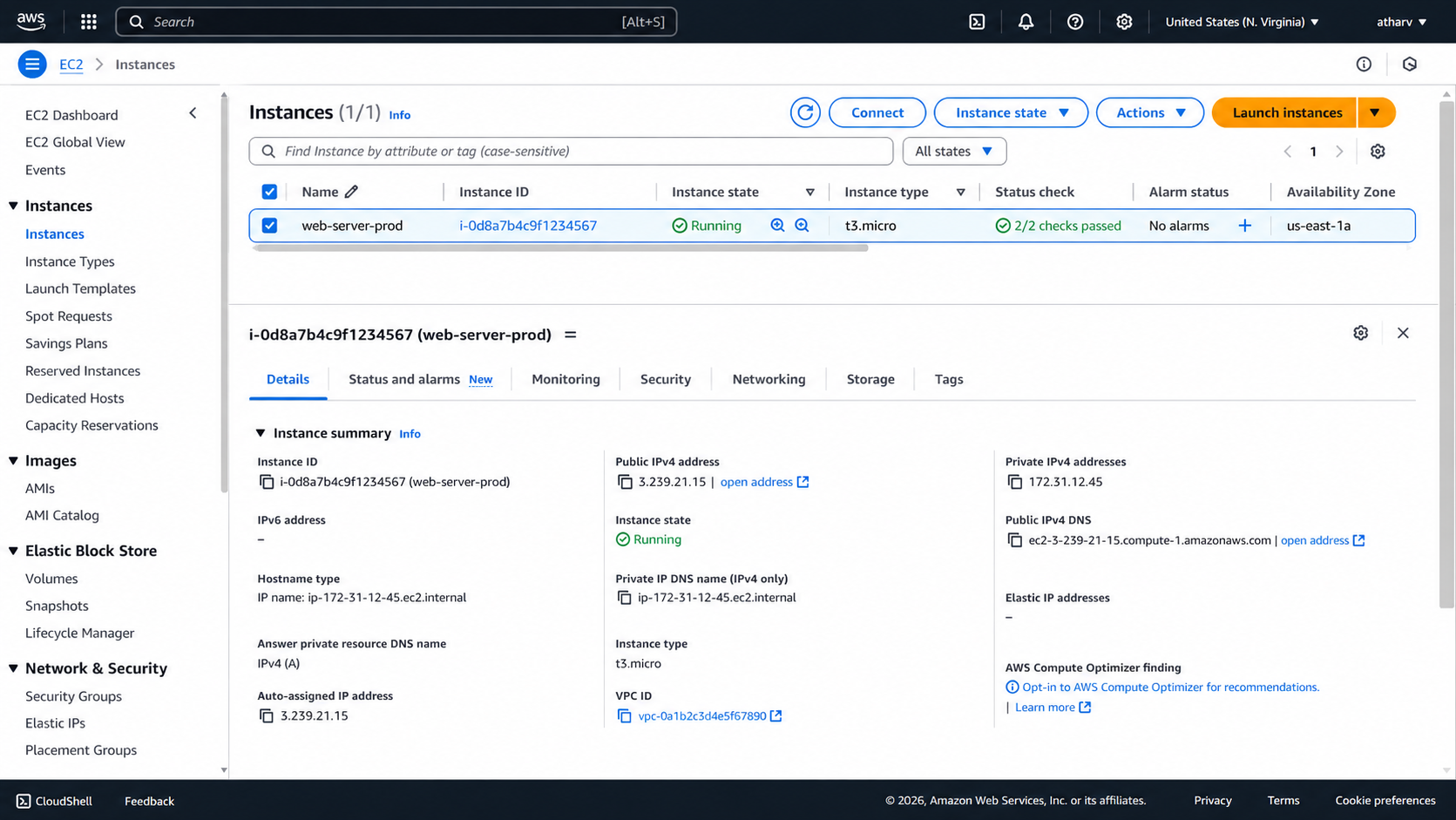Switch to the Monitoring tab

click(565, 379)
